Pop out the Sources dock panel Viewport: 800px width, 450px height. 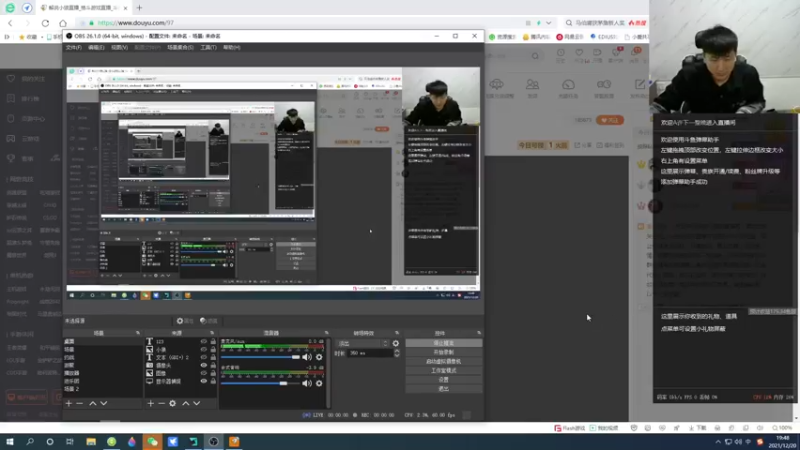(x=212, y=333)
